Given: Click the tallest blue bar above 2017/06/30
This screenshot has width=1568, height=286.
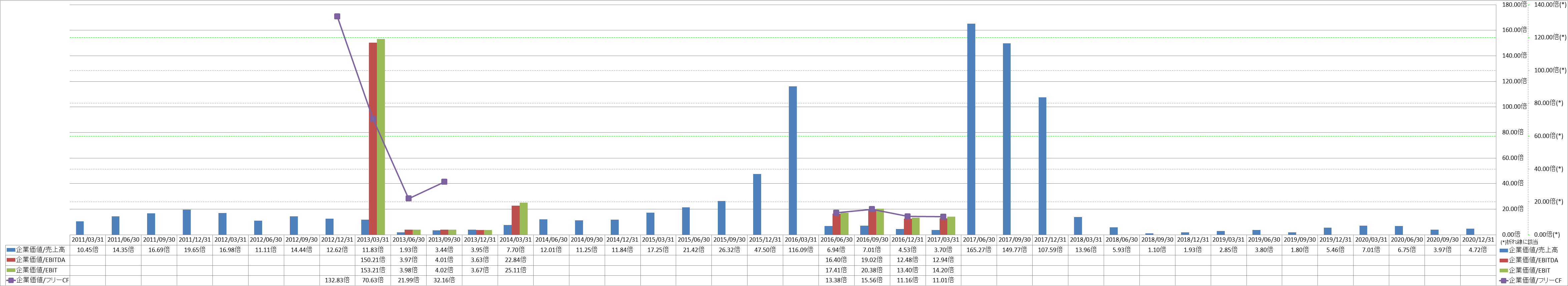Looking at the screenshot, I should [972, 130].
